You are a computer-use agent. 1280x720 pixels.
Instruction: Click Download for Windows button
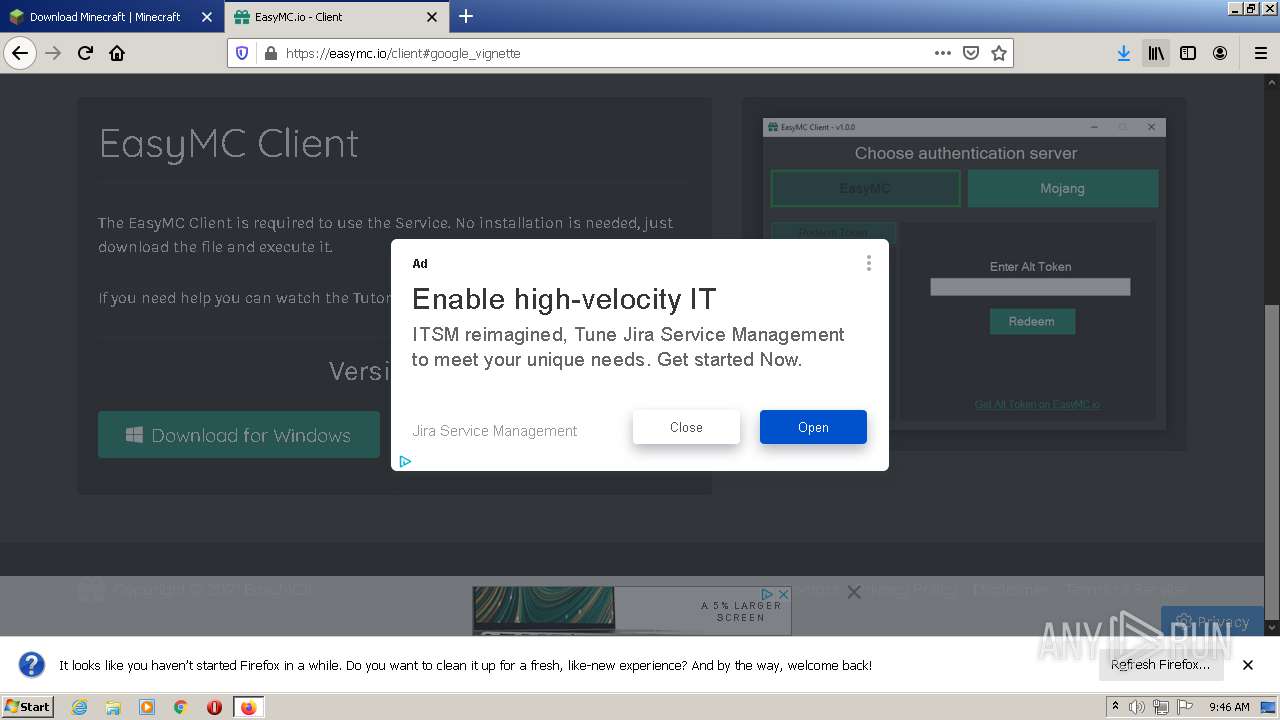239,435
